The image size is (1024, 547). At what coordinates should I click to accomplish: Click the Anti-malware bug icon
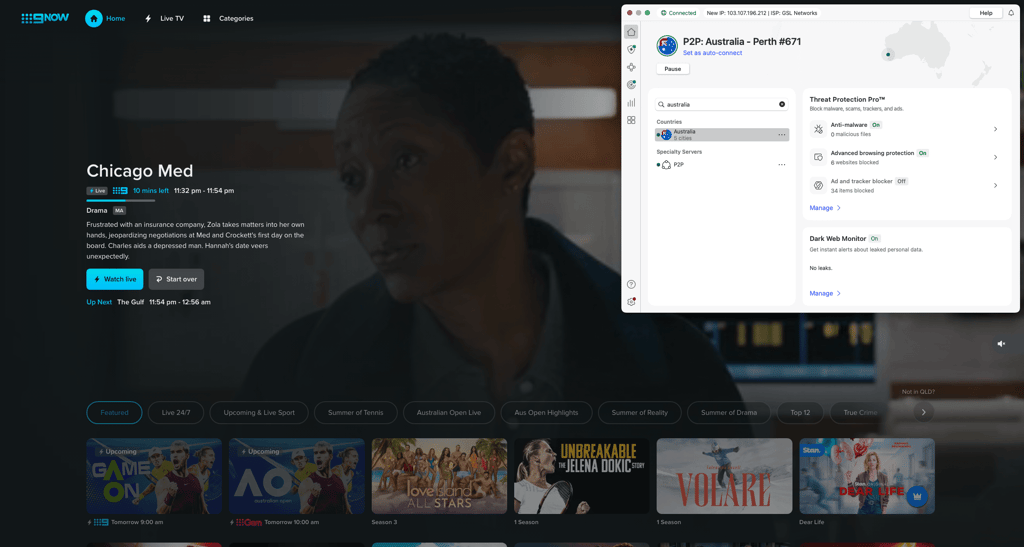tap(818, 129)
